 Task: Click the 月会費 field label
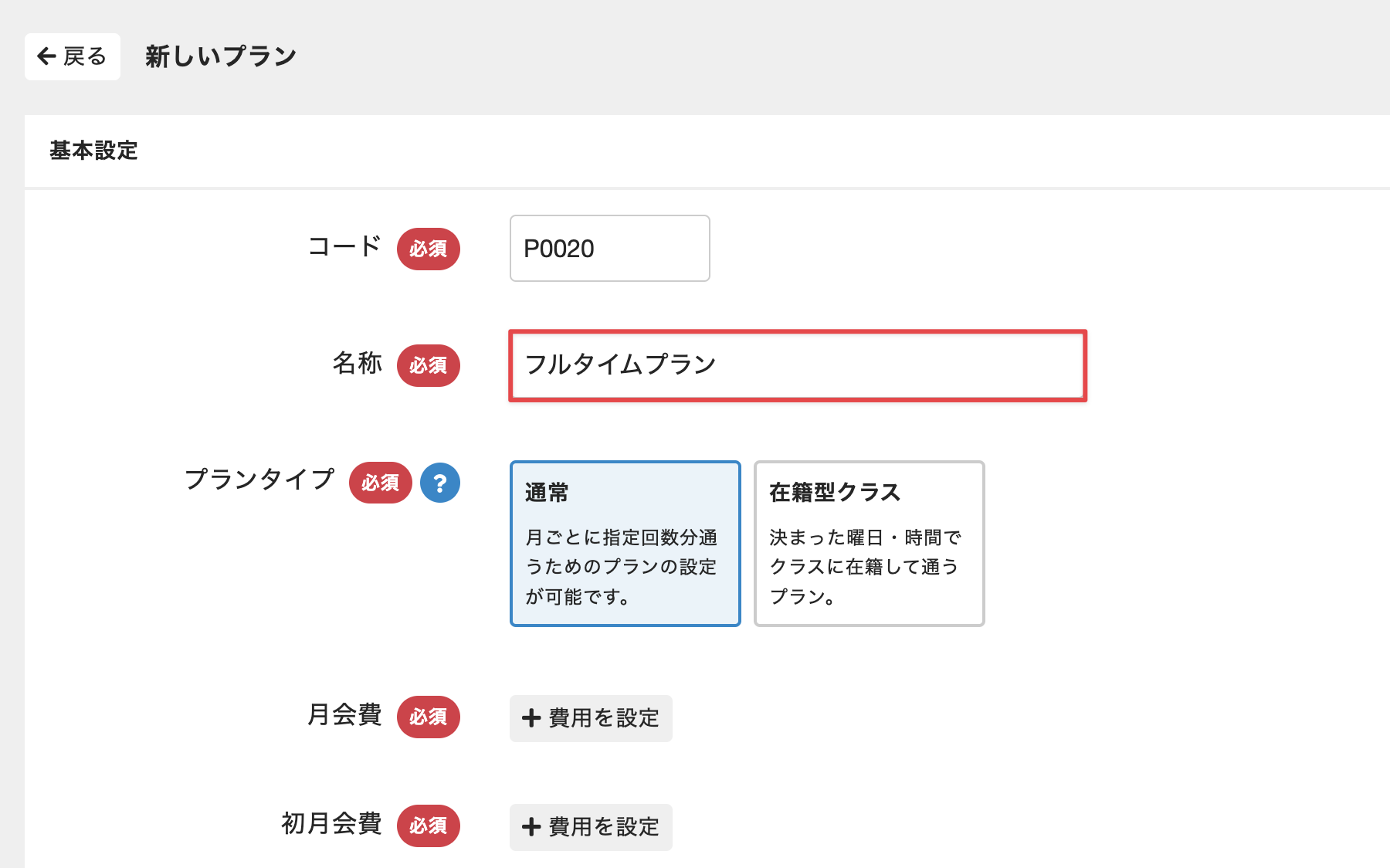tap(344, 715)
